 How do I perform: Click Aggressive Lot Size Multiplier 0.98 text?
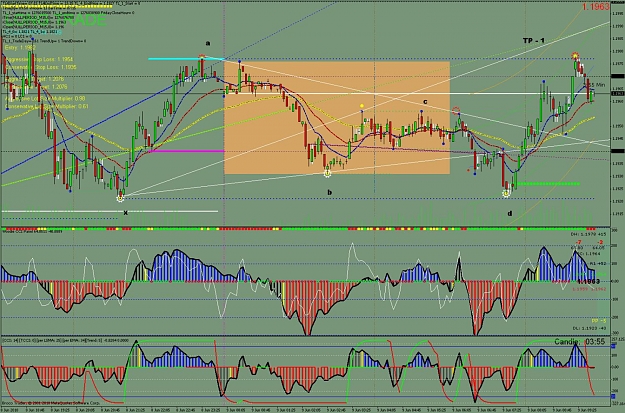click(x=45, y=98)
